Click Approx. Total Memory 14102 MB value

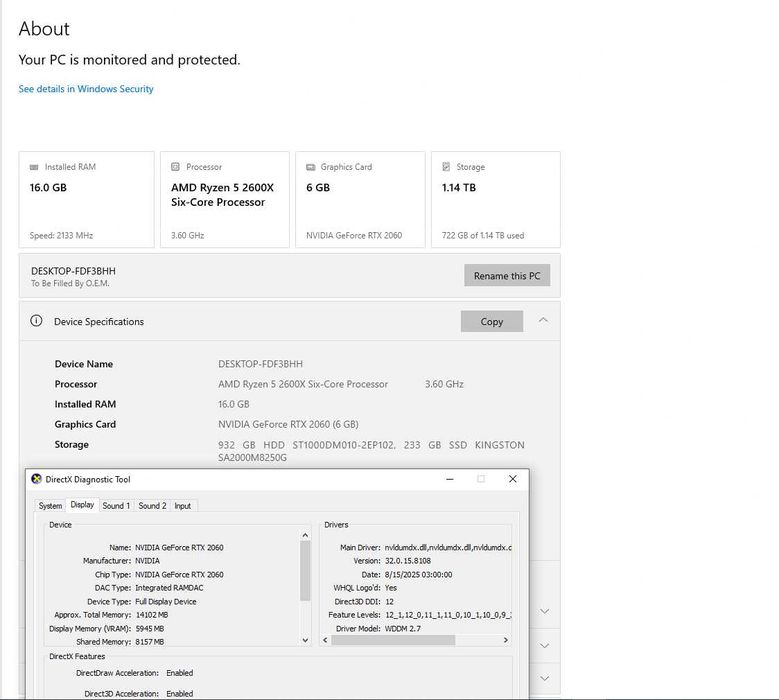coord(152,615)
